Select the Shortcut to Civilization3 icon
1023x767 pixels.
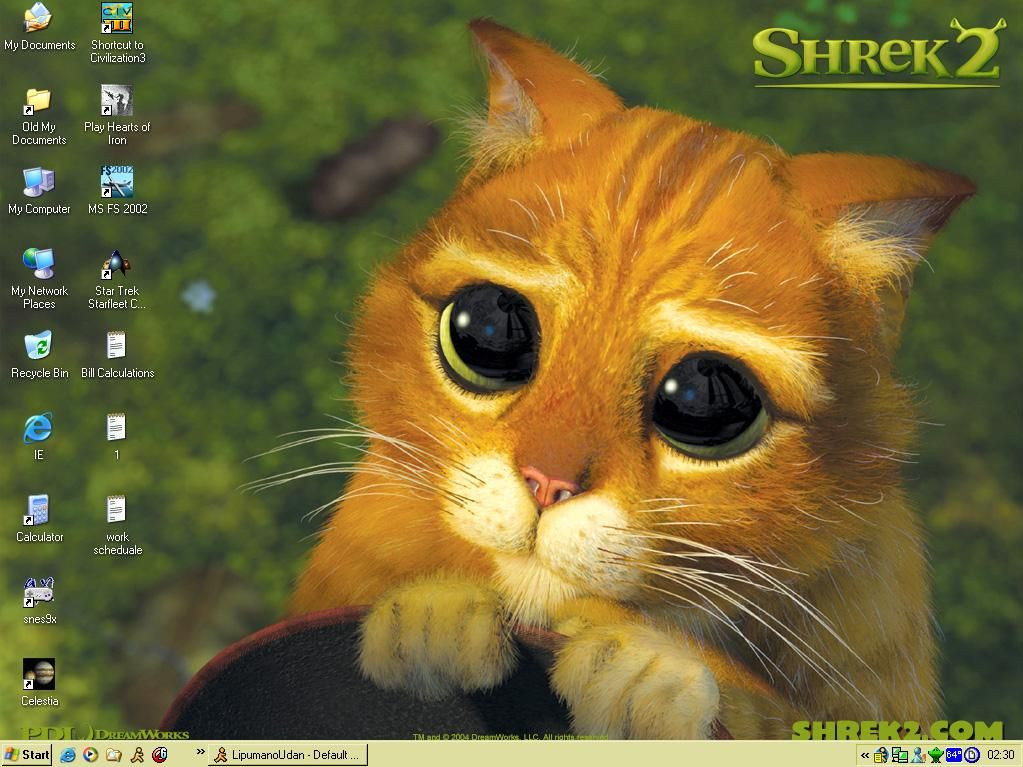117,33
